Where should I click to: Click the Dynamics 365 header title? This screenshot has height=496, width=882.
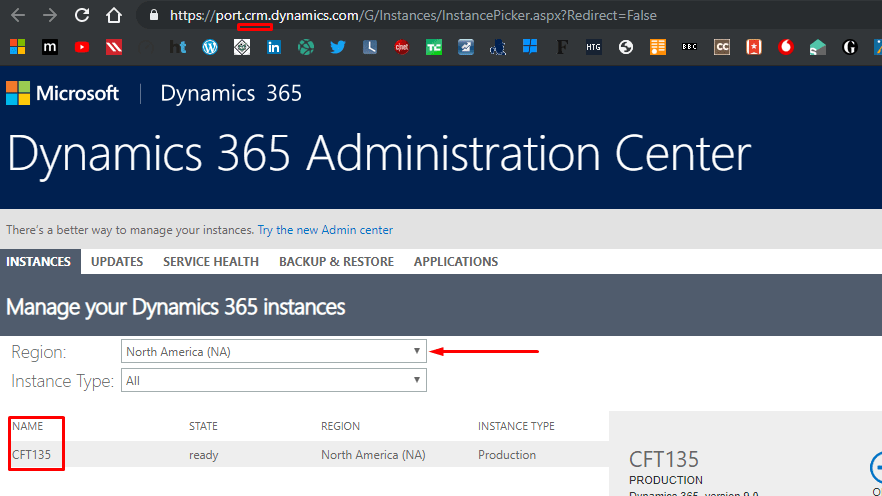231,93
